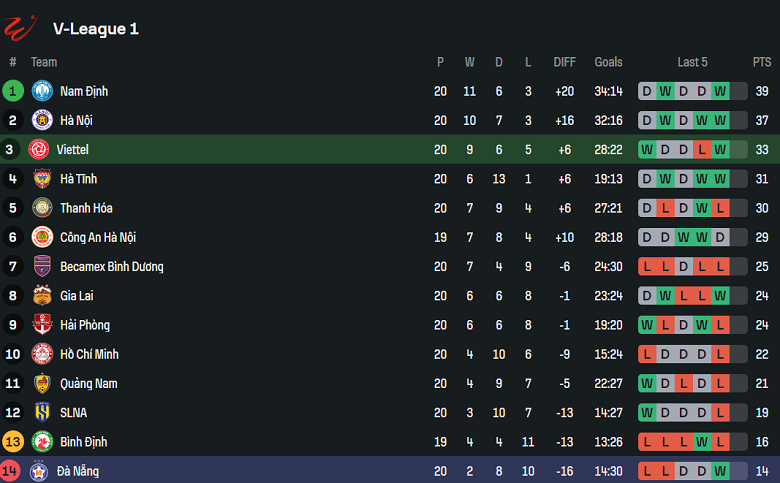Click Hà Nội club crest icon
Screen dimensions: 780x483
(x=41, y=120)
